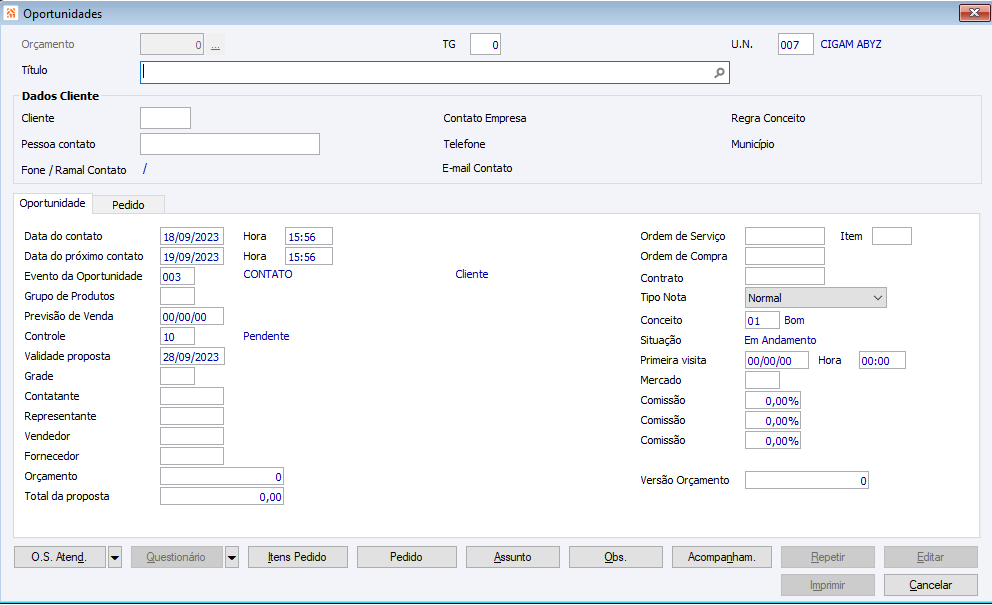Click the ellipsis button next to Orçamento
992x605 pixels.
[x=215, y=45]
